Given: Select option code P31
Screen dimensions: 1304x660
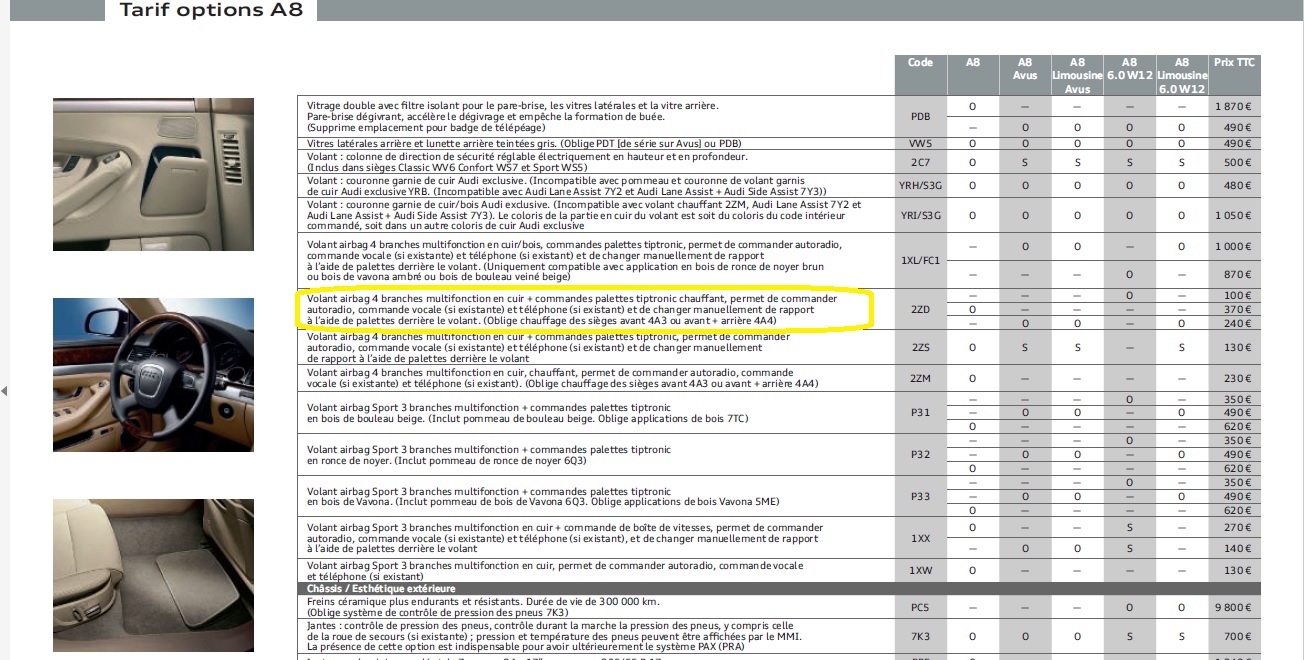Looking at the screenshot, I should (x=920, y=412).
